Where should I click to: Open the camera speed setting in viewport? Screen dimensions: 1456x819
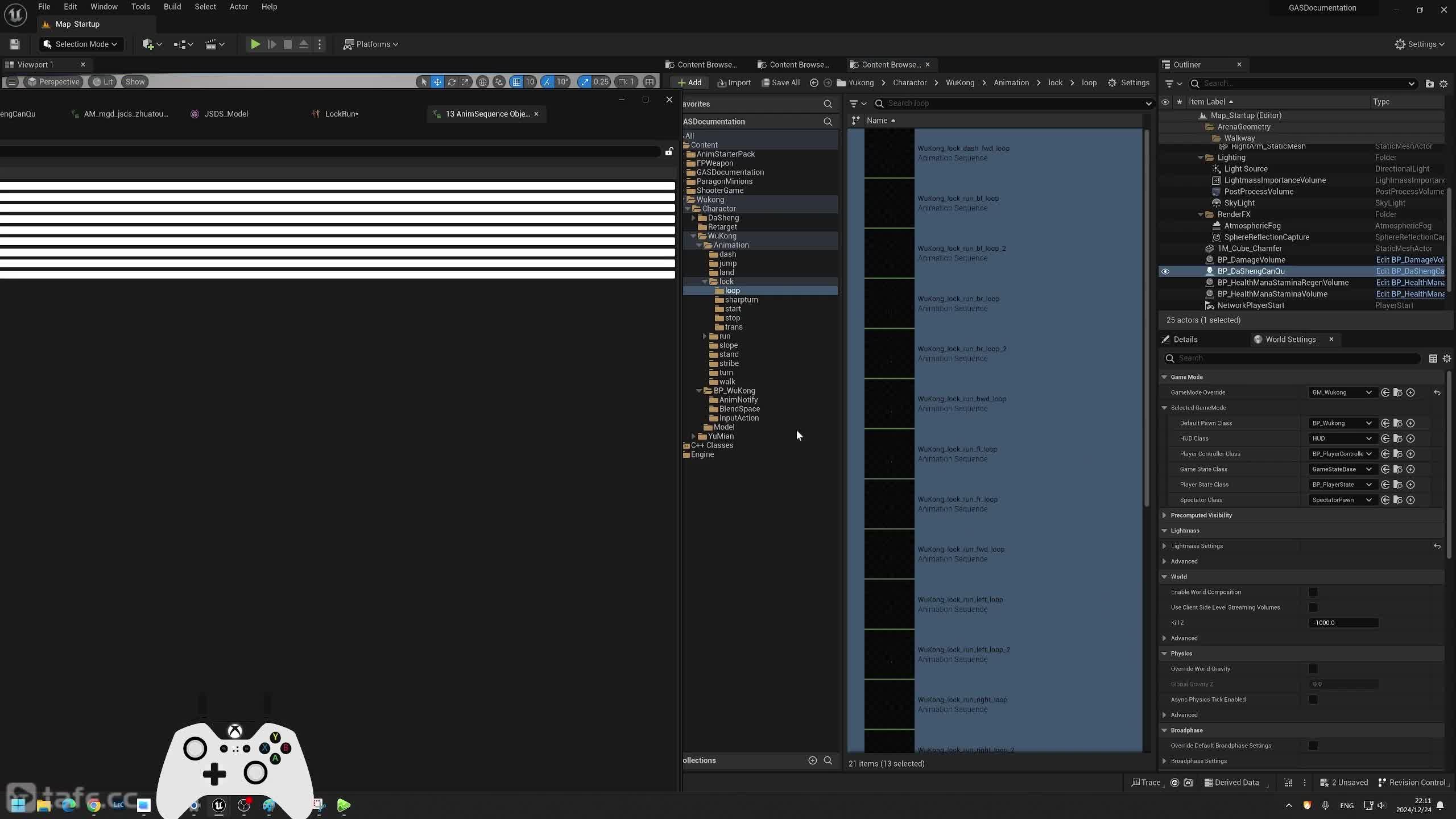tap(626, 82)
